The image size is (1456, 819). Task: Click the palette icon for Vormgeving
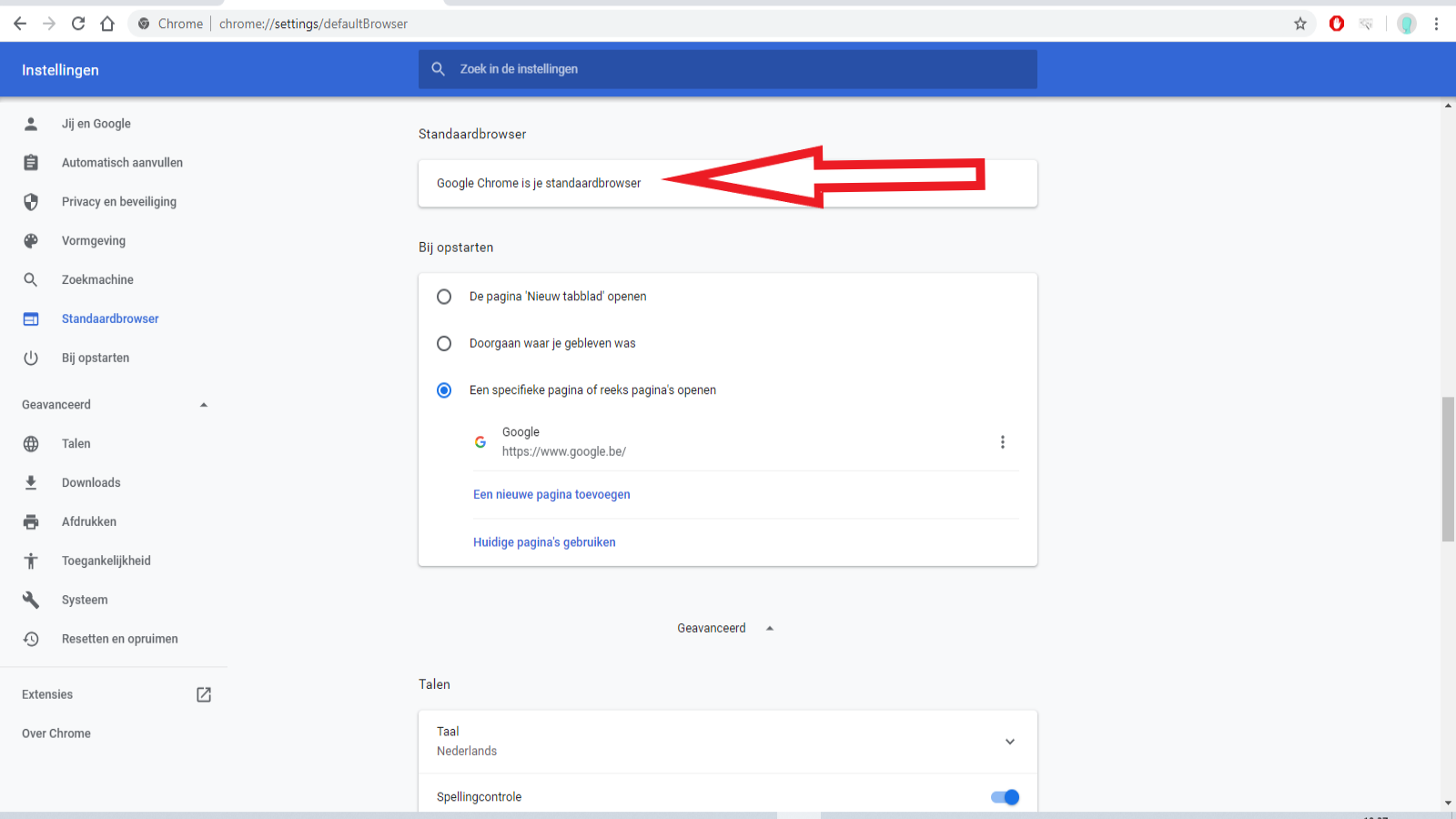[31, 241]
